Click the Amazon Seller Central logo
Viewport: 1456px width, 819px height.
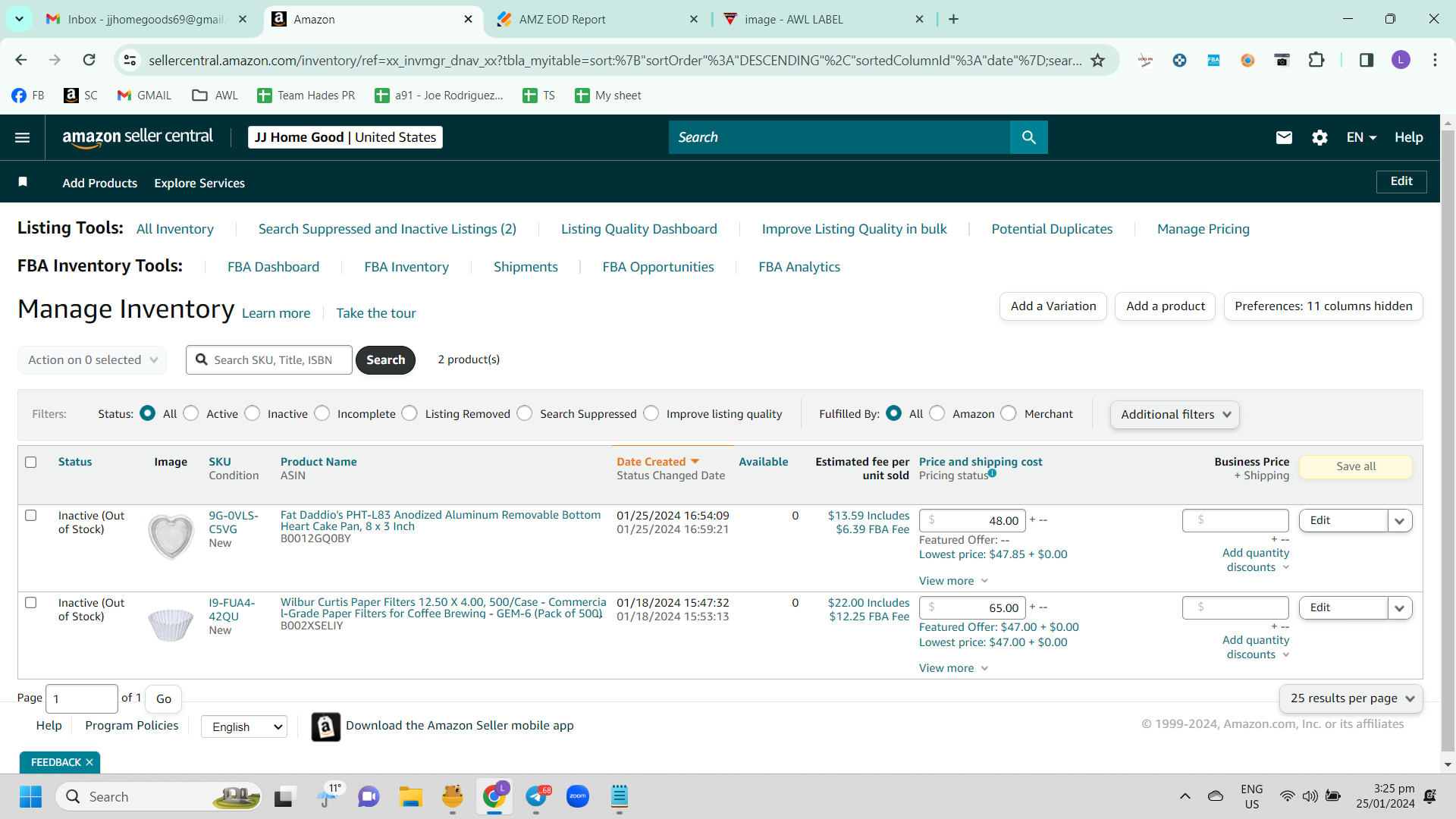138,137
